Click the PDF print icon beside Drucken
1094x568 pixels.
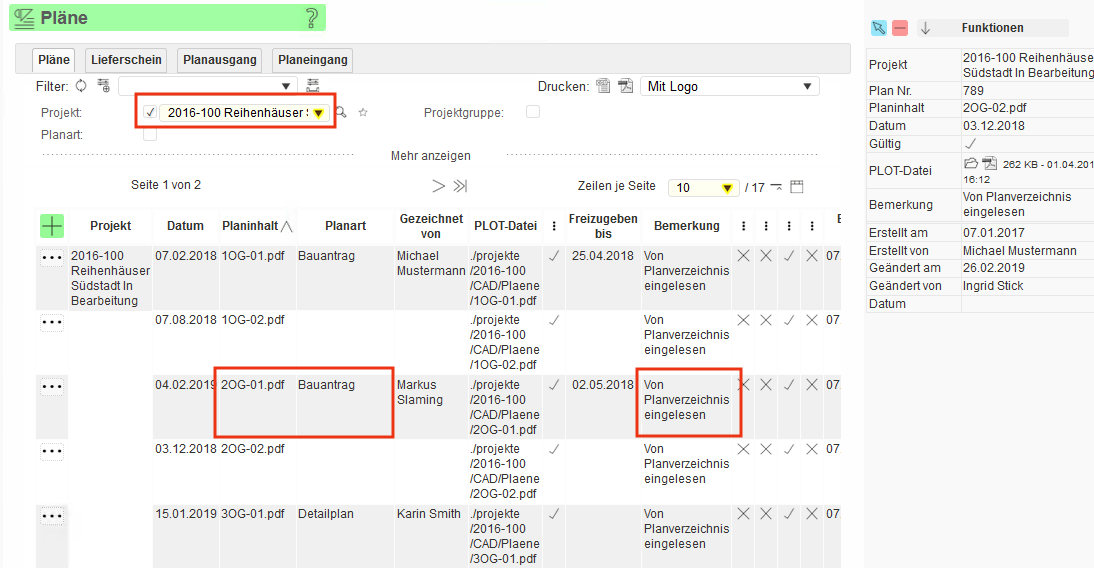tap(625, 86)
